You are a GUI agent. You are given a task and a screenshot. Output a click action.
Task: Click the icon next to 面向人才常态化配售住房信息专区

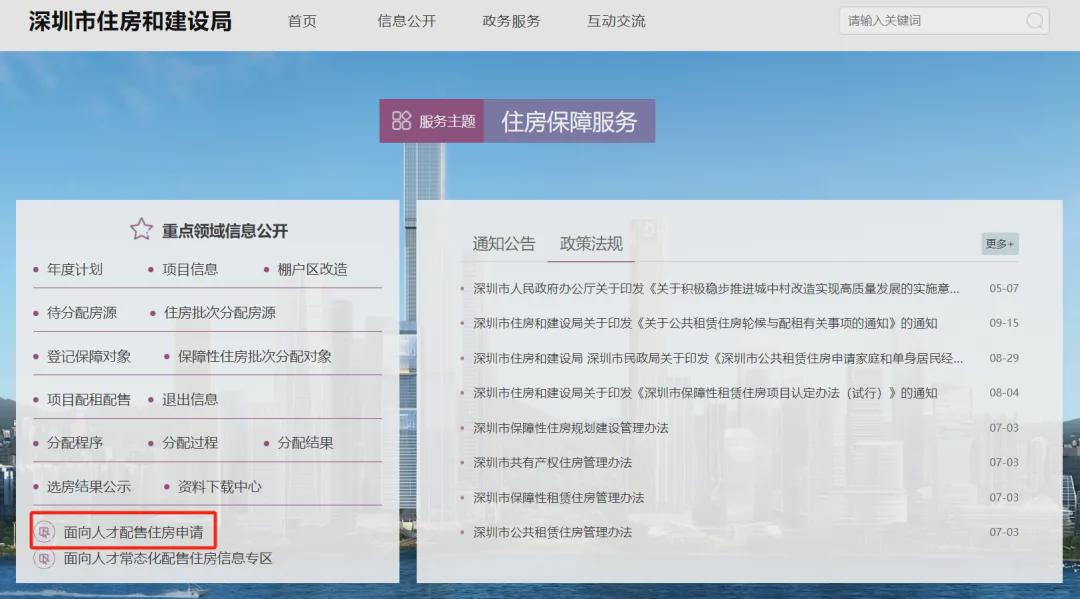click(x=44, y=558)
